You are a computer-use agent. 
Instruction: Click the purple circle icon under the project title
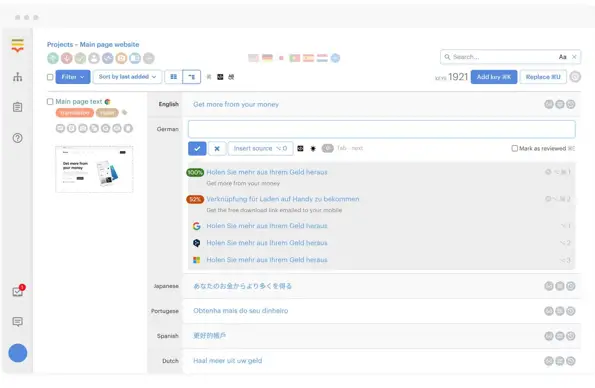coord(108,58)
